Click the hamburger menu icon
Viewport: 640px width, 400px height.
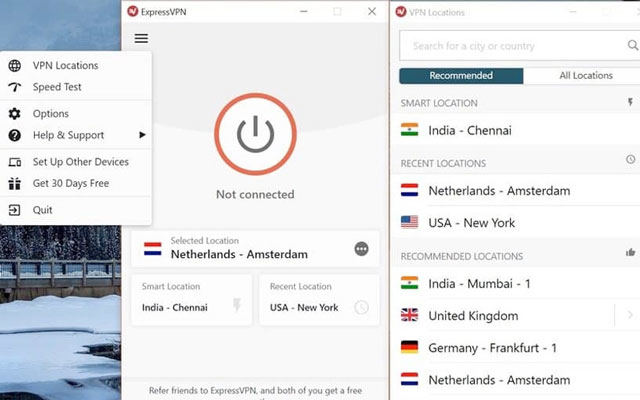[x=141, y=38]
